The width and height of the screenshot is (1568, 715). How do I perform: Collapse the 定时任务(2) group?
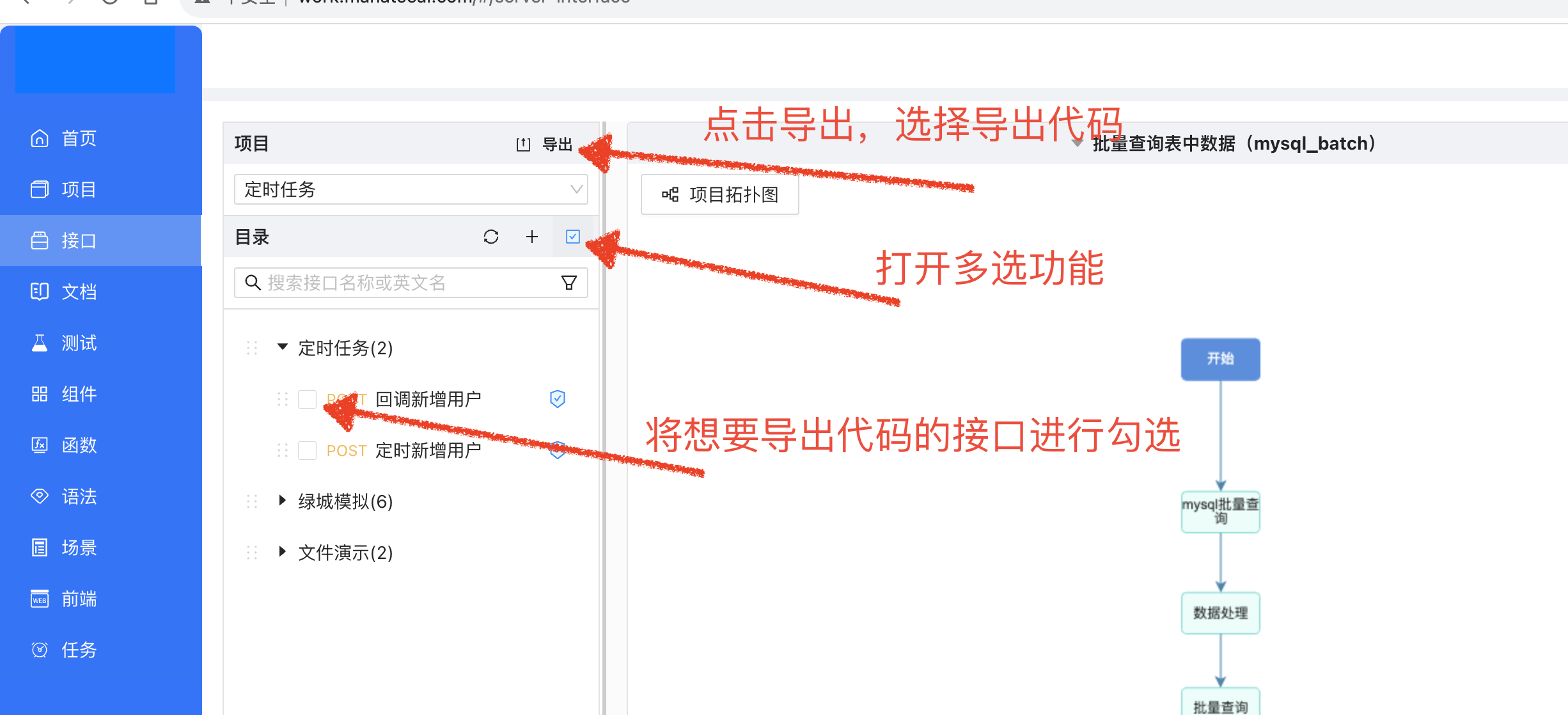283,347
